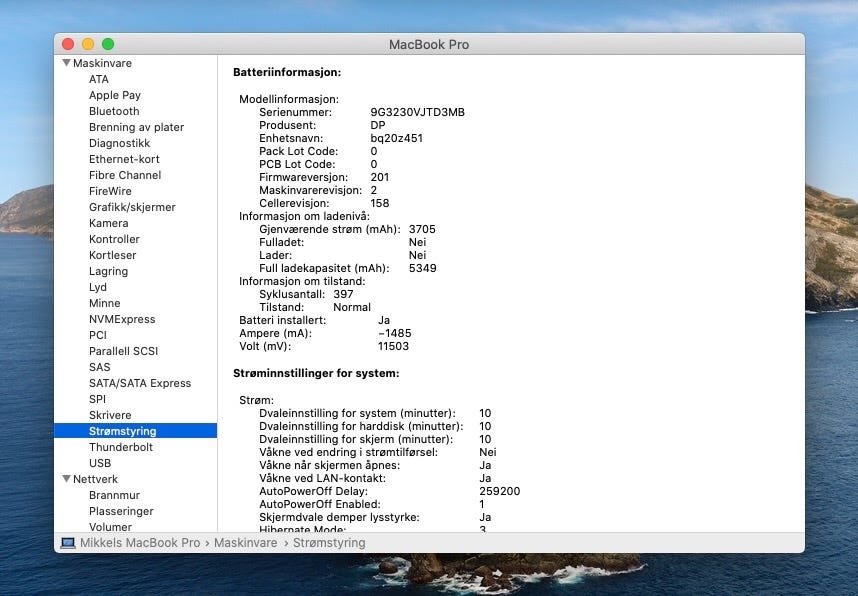Click Informasjon om ladenivå label
Image resolution: width=858 pixels, height=596 pixels.
(x=304, y=216)
